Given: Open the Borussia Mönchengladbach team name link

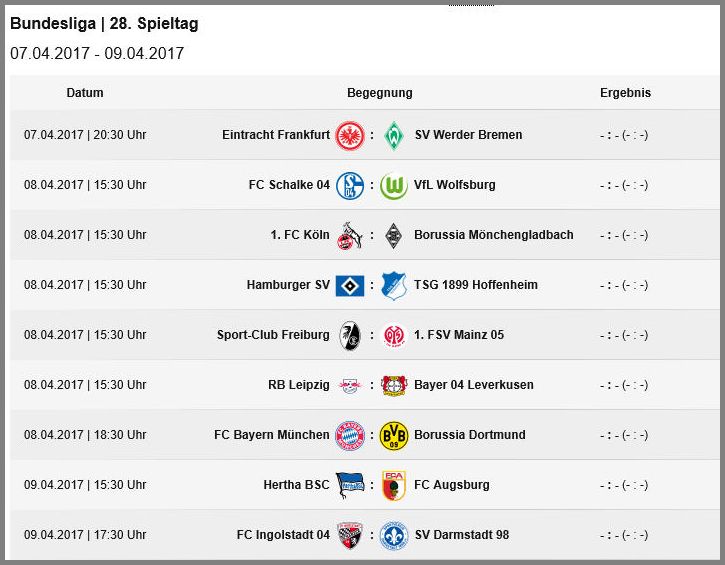Looking at the screenshot, I should pyautogui.click(x=493, y=235).
